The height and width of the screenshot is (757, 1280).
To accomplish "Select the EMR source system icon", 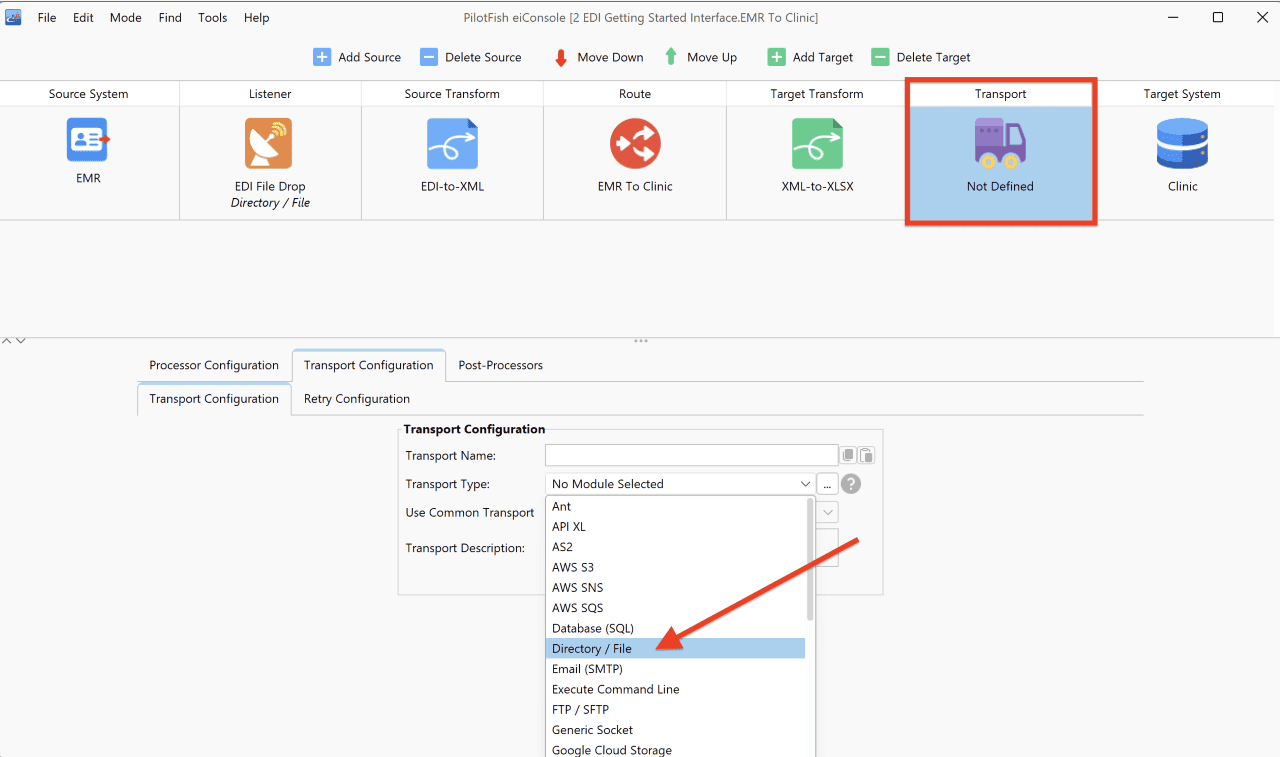I will [x=88, y=141].
